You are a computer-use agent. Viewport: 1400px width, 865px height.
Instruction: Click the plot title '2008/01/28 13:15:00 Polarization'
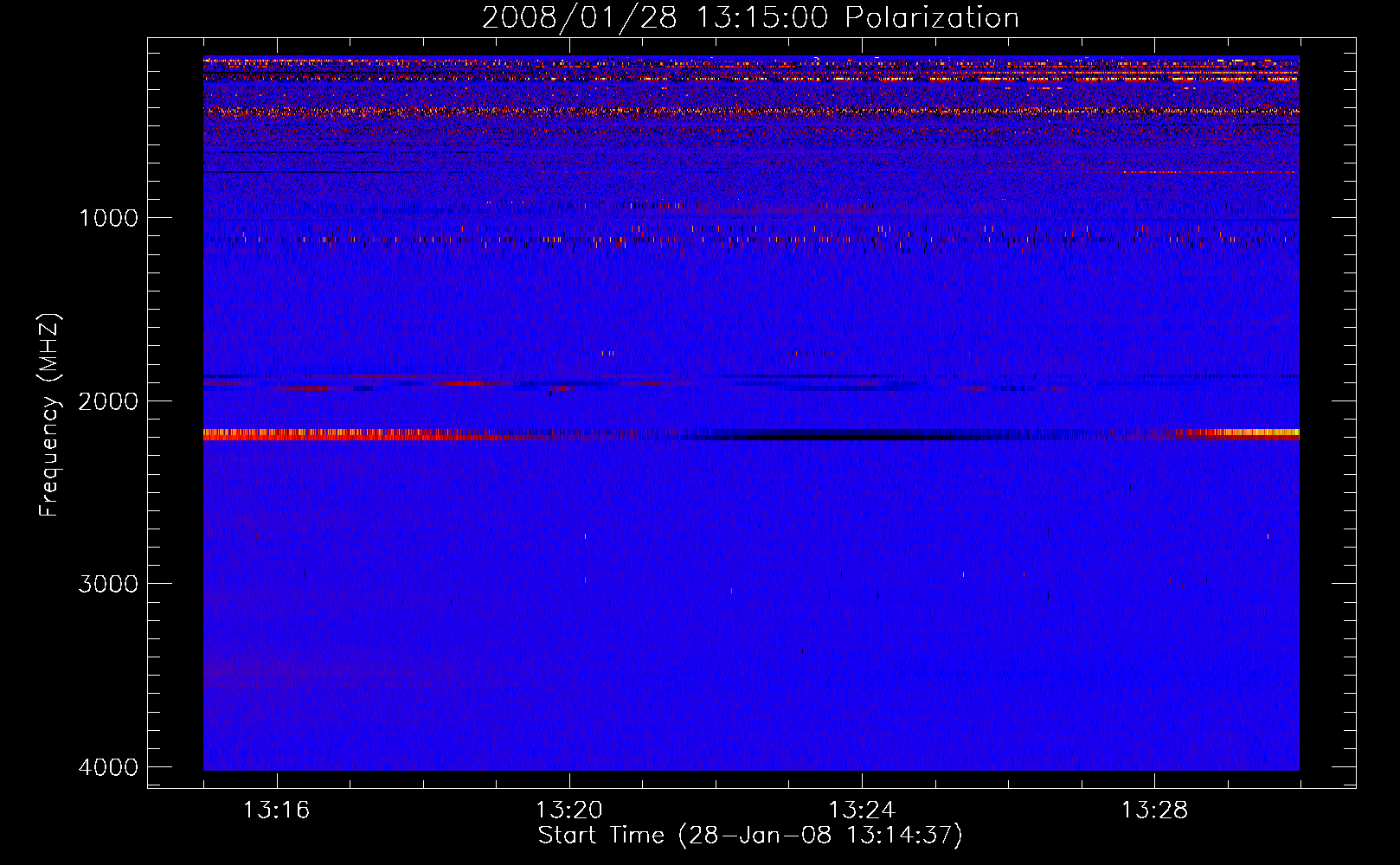(x=750, y=17)
